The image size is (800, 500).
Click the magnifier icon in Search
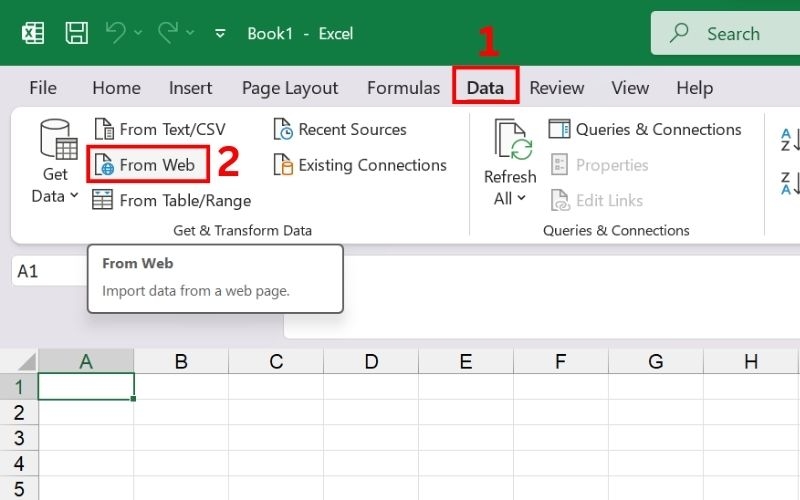pyautogui.click(x=679, y=33)
